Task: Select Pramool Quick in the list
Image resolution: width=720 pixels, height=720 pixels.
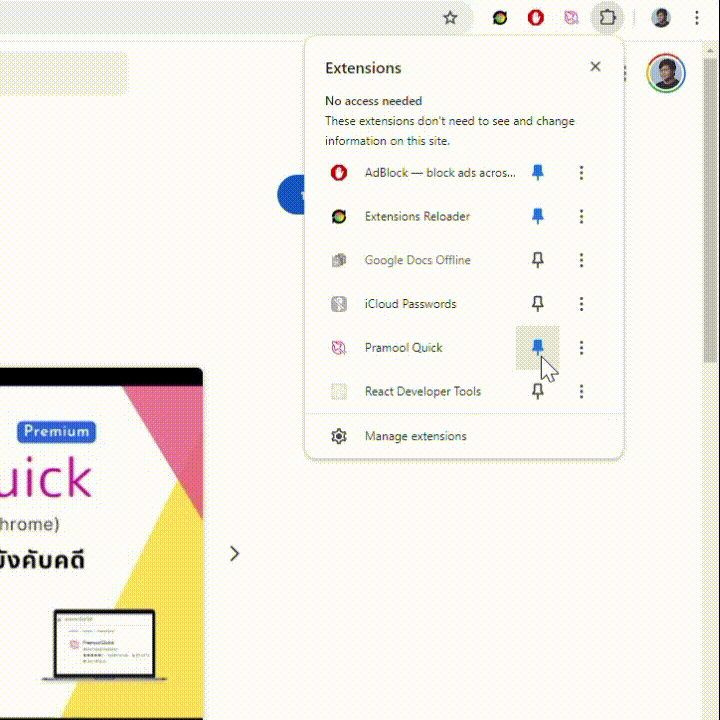Action: [403, 348]
